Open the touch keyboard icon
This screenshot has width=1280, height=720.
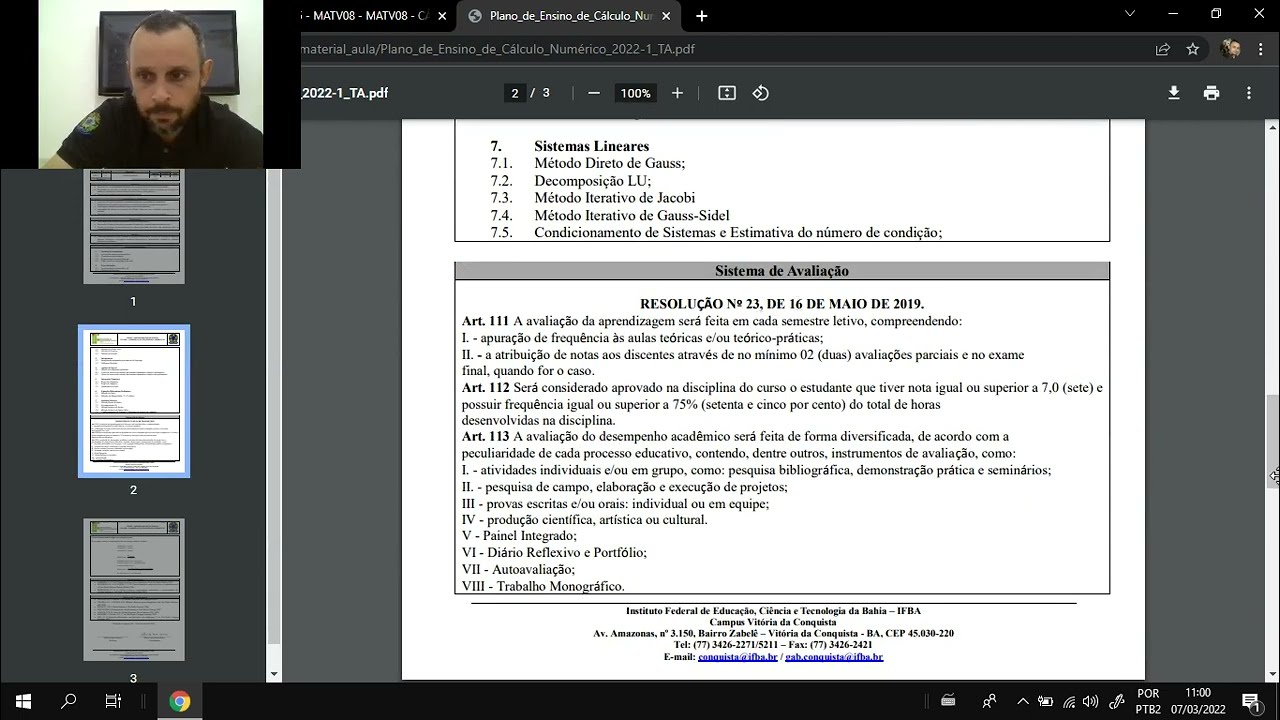pyautogui.click(x=948, y=701)
